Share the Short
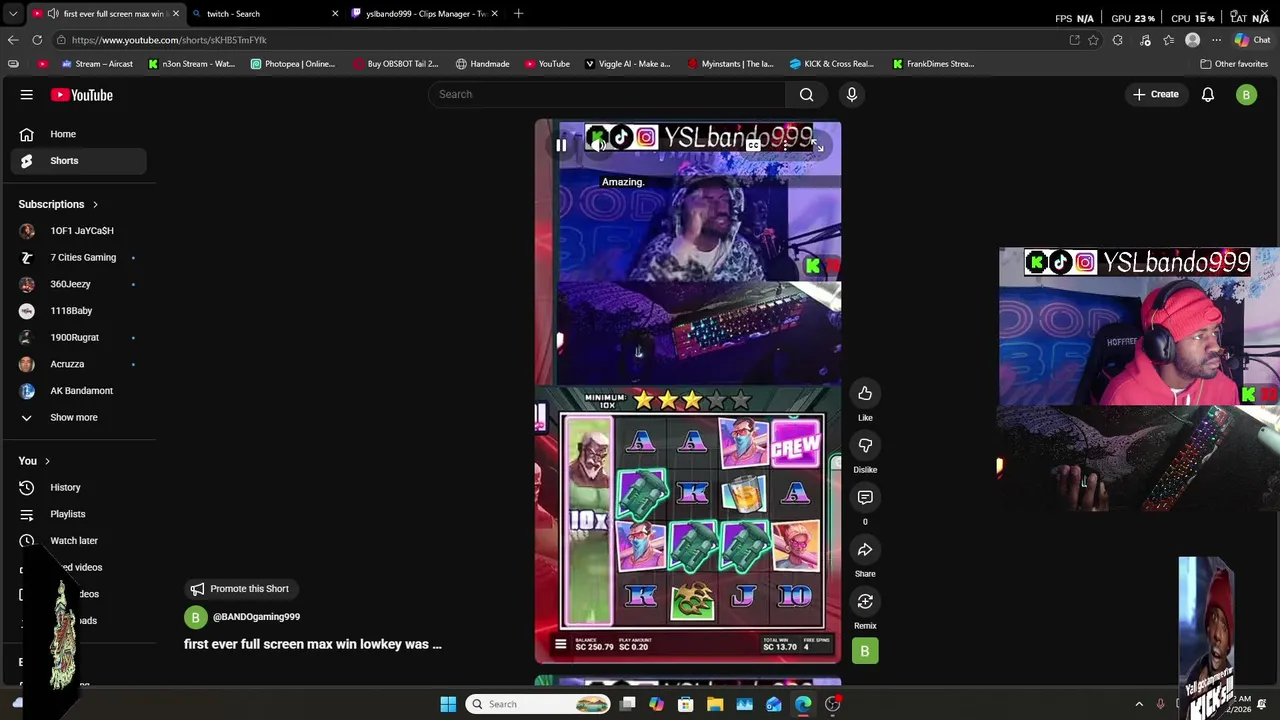 [x=865, y=550]
